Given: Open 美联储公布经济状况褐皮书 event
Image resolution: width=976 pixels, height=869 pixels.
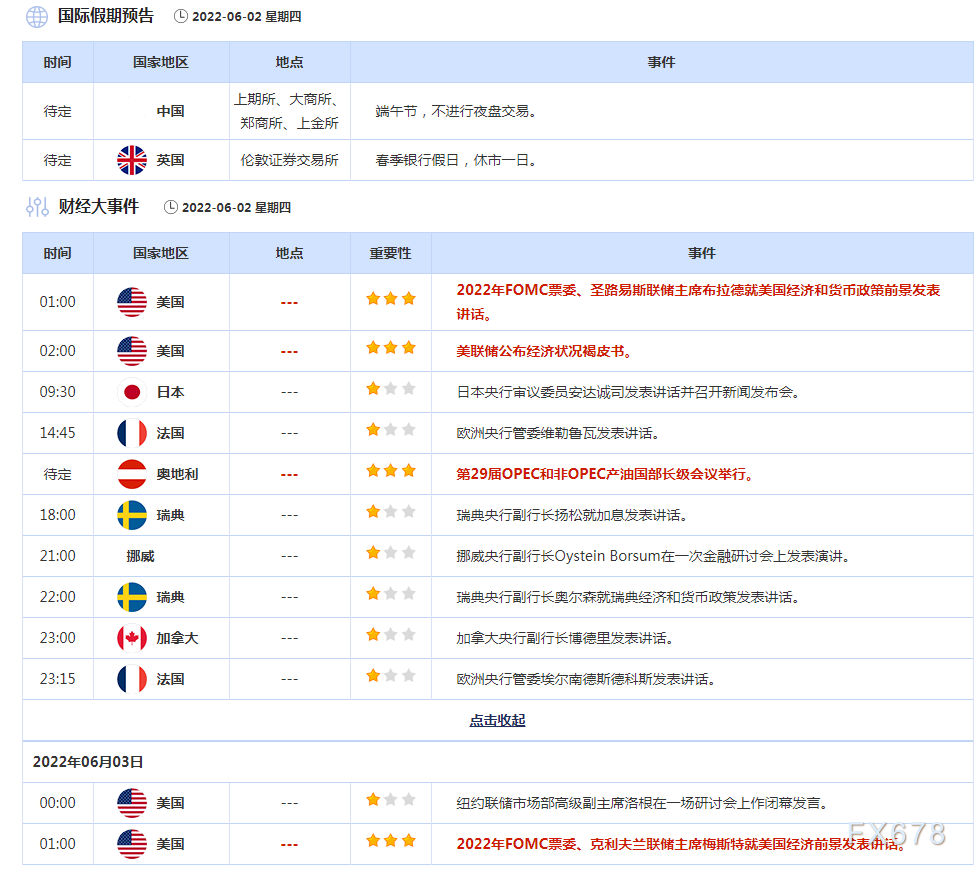Looking at the screenshot, I should (545, 352).
